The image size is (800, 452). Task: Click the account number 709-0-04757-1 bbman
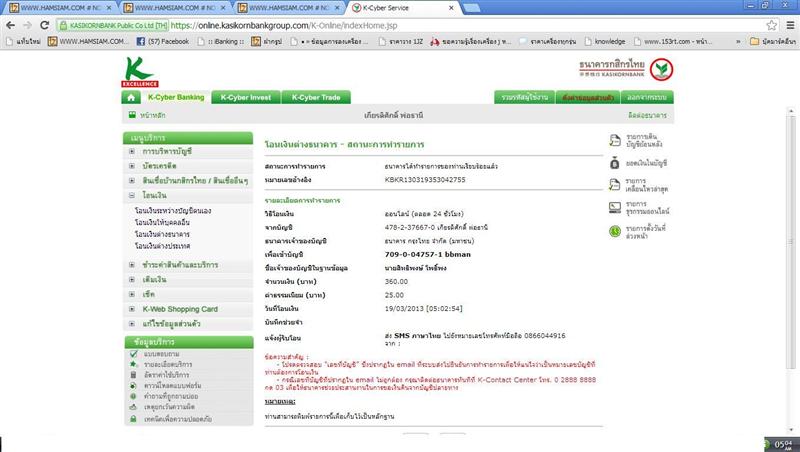coord(428,254)
